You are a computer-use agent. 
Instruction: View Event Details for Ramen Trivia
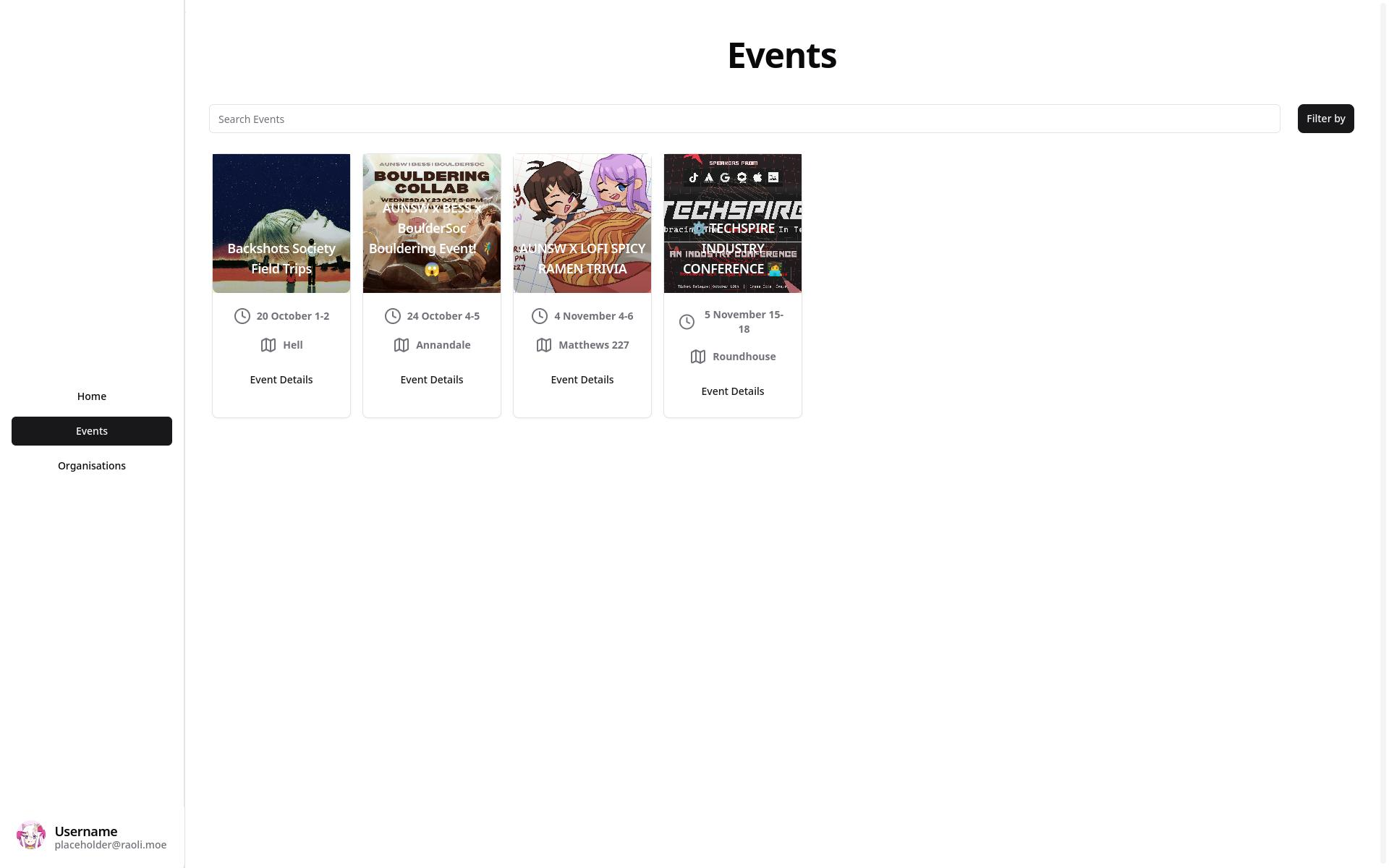(582, 380)
